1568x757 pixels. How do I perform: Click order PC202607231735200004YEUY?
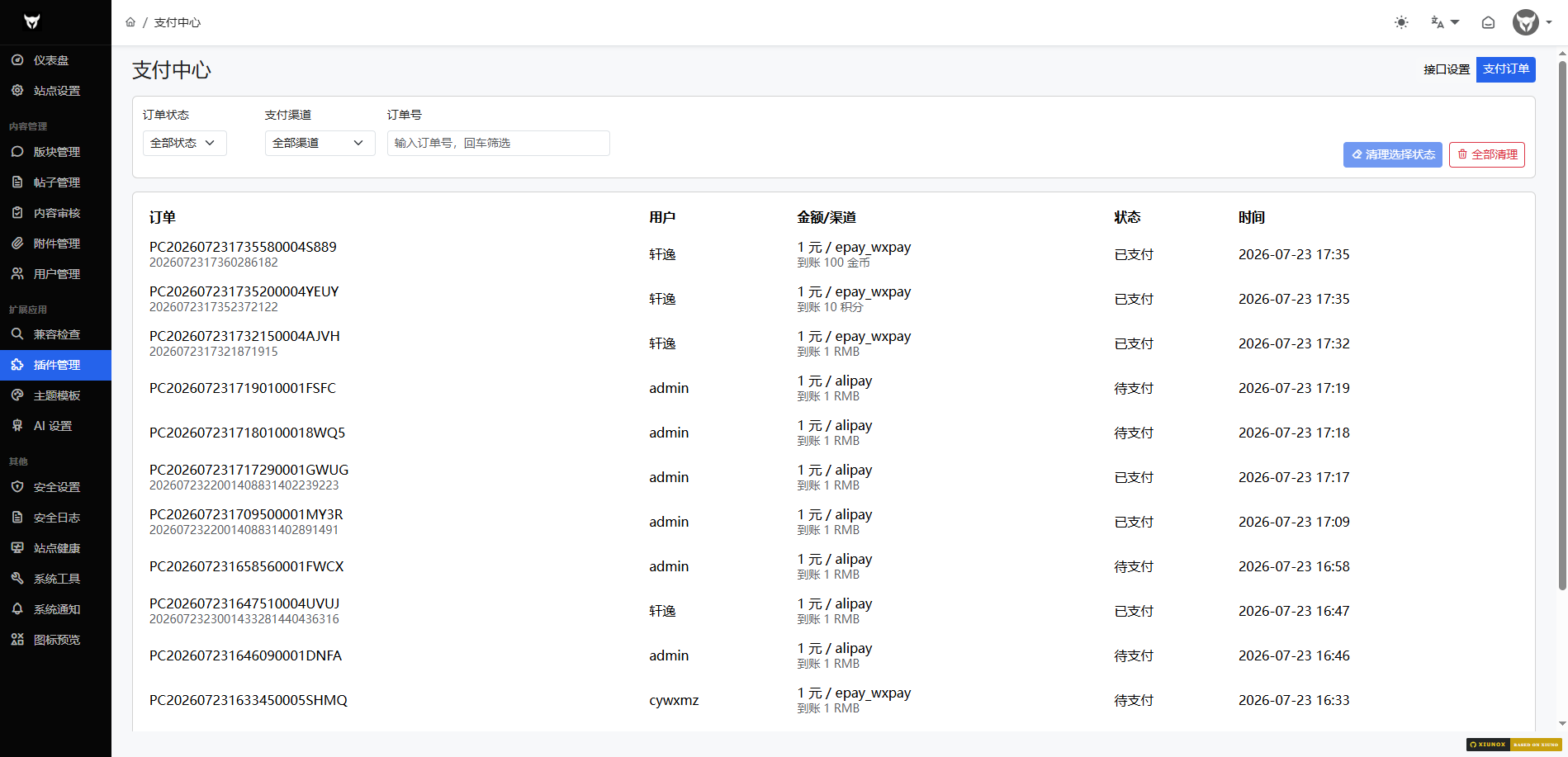tap(244, 291)
